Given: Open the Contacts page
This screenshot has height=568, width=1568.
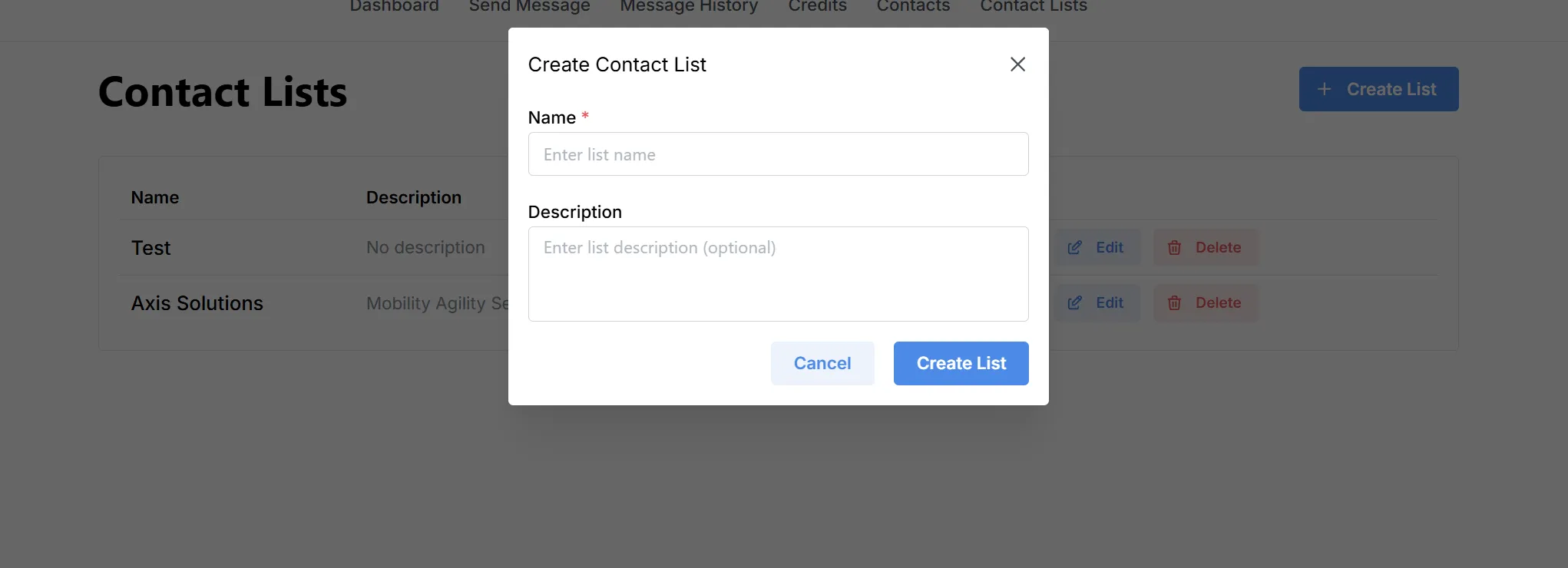Looking at the screenshot, I should (x=913, y=7).
